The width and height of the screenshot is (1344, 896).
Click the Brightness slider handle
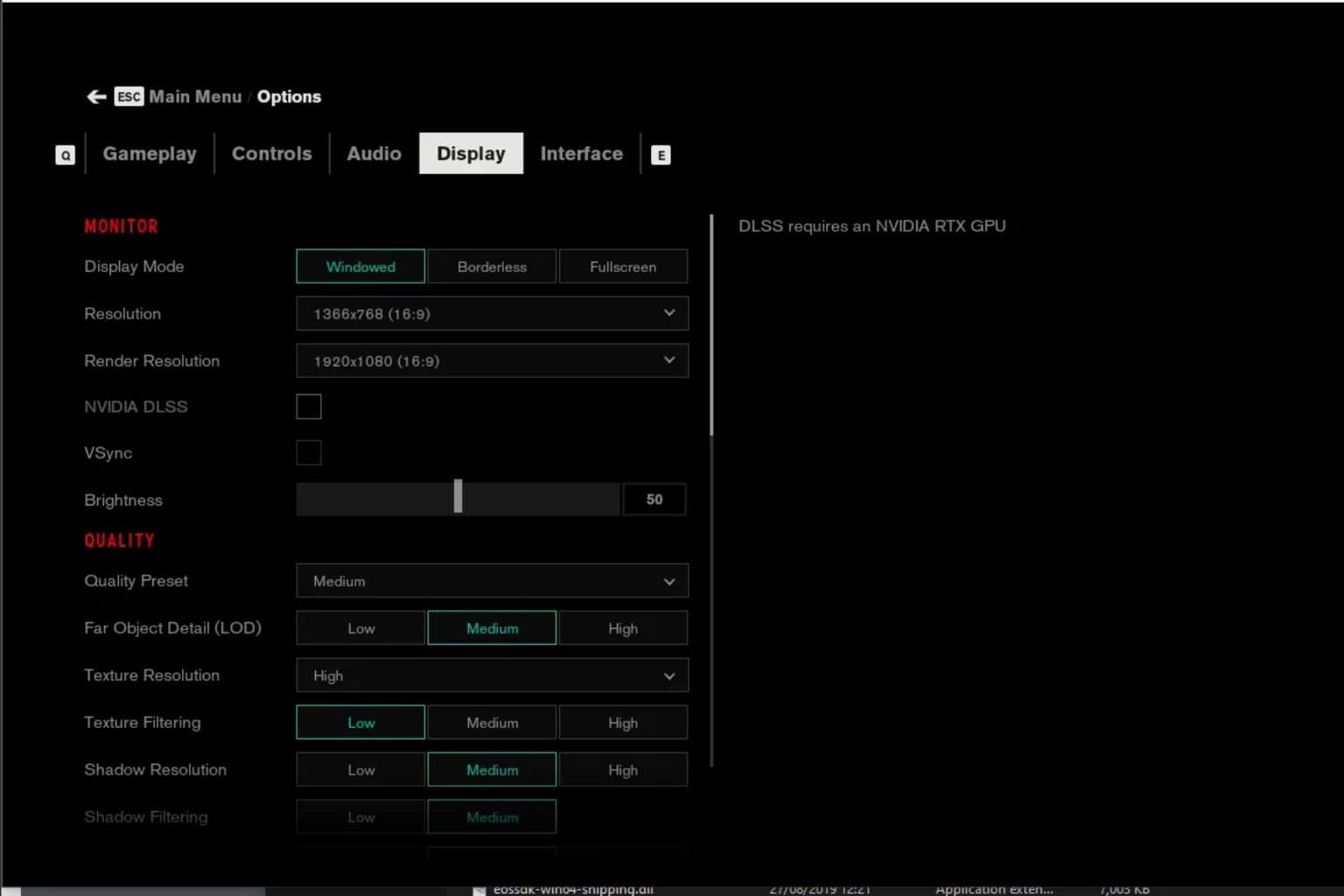(458, 496)
